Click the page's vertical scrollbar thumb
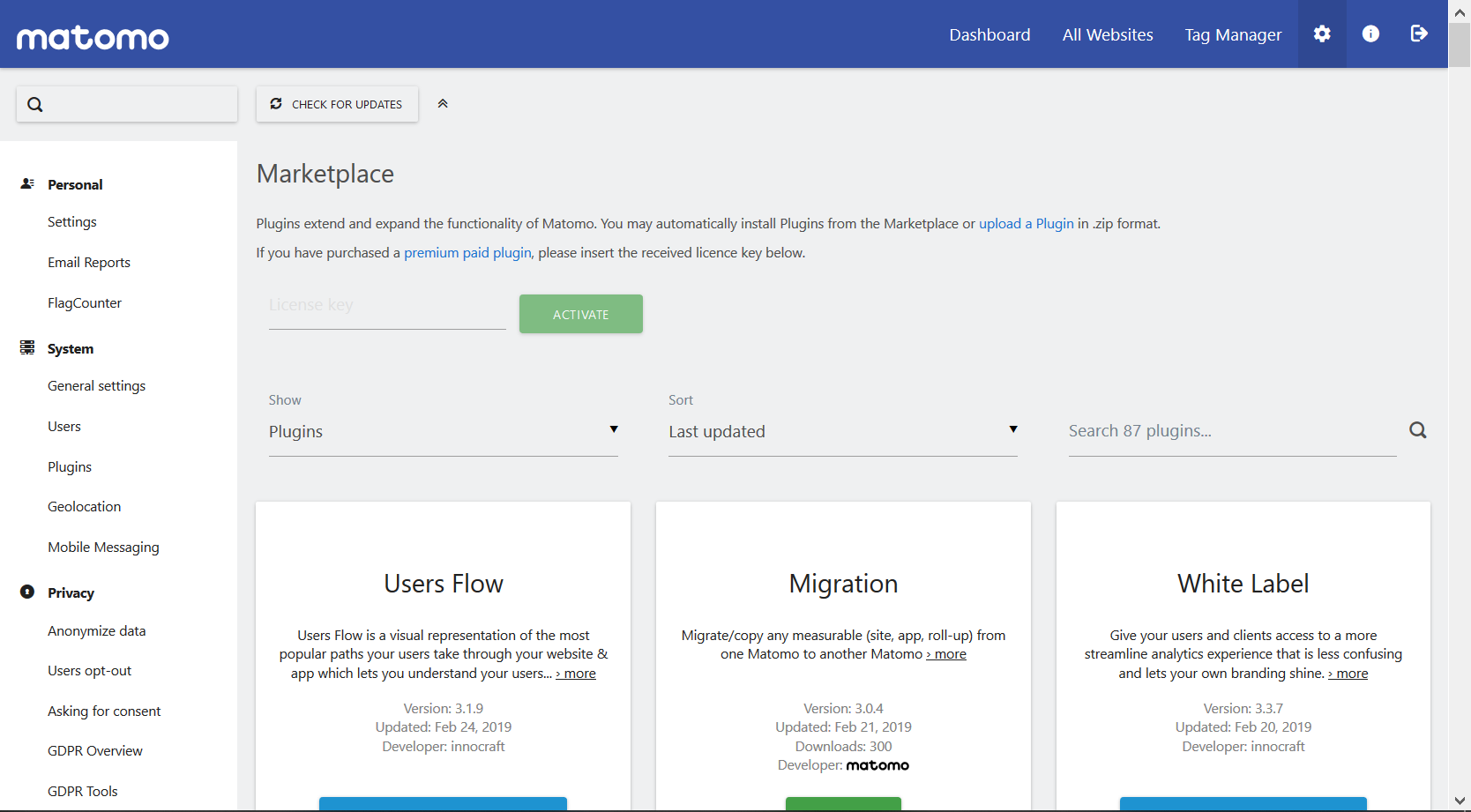 pyautogui.click(x=1460, y=44)
